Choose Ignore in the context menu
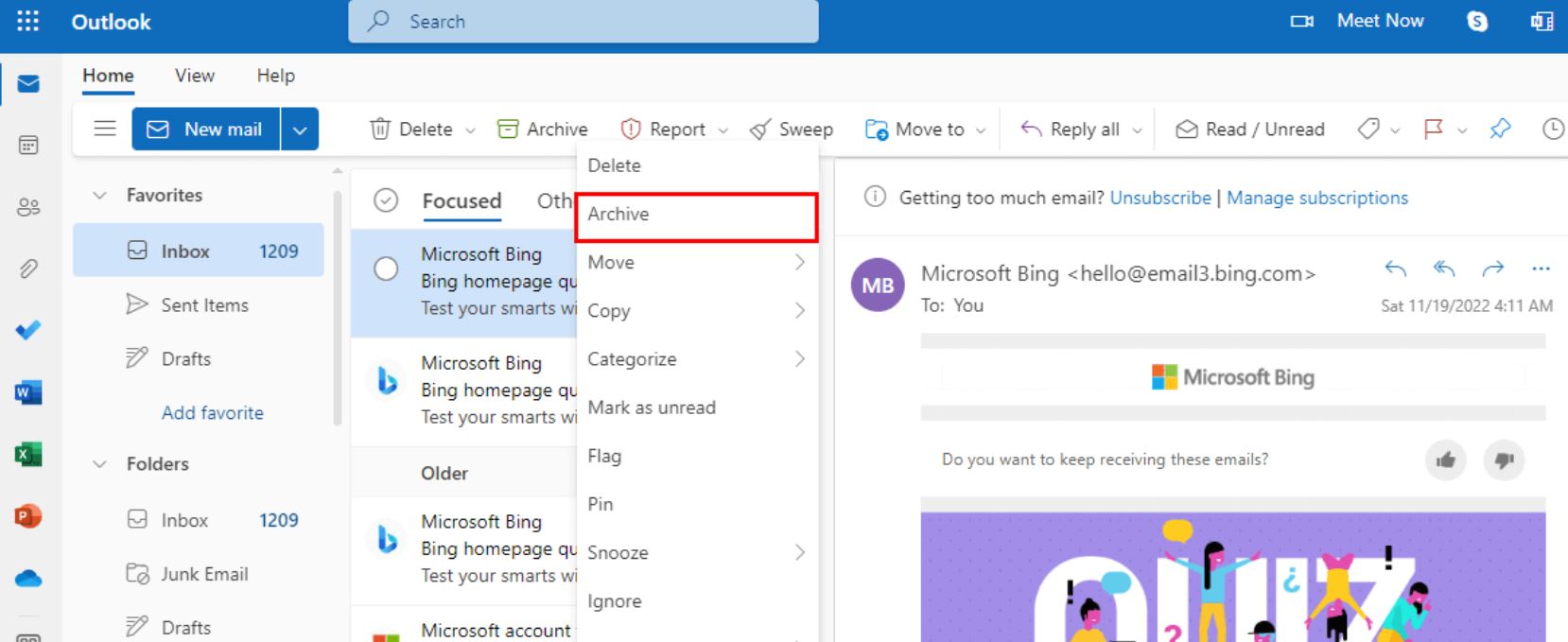 point(697,600)
